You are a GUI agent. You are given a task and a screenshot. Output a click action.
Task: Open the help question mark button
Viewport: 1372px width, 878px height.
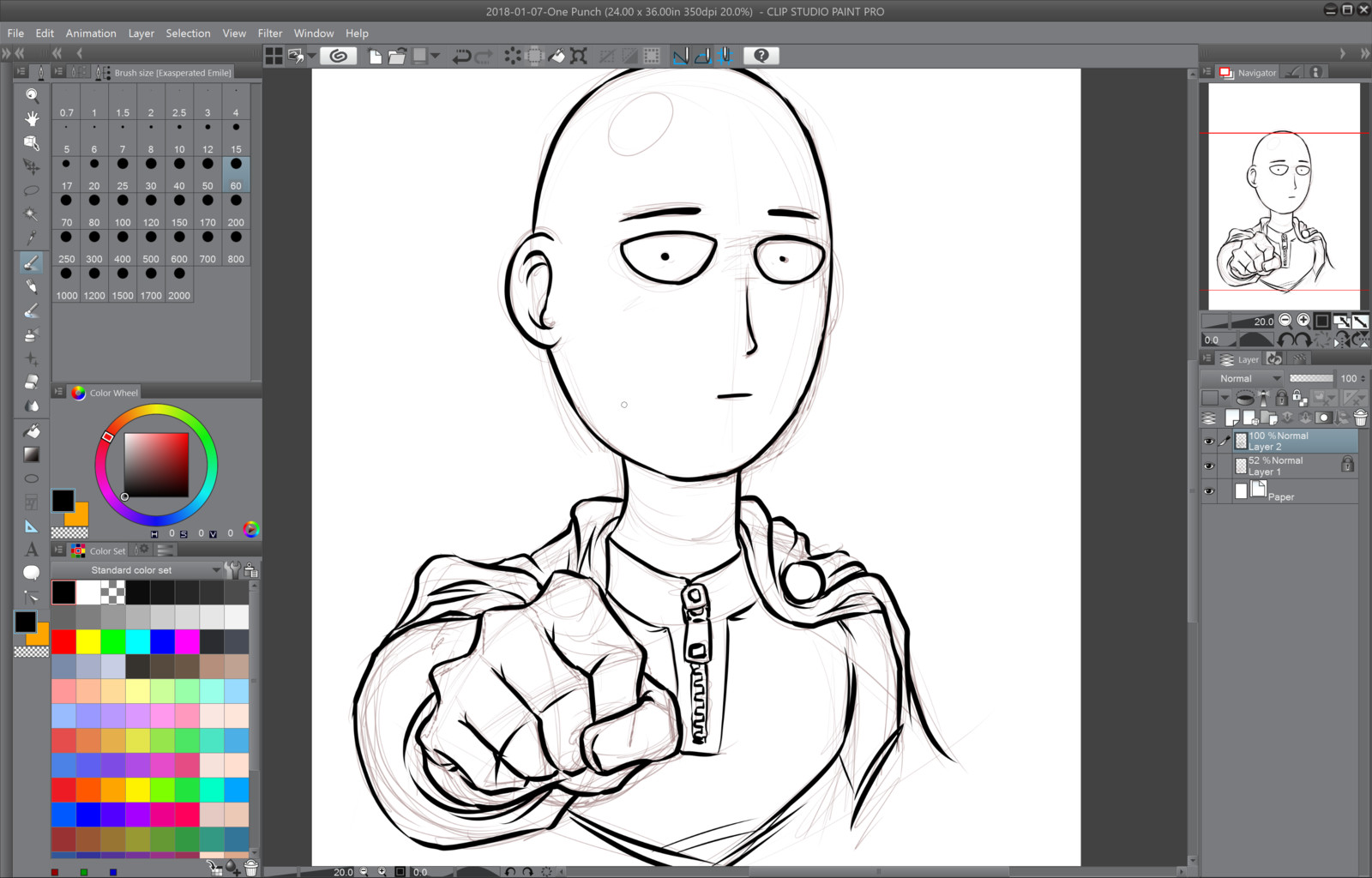coord(761,56)
